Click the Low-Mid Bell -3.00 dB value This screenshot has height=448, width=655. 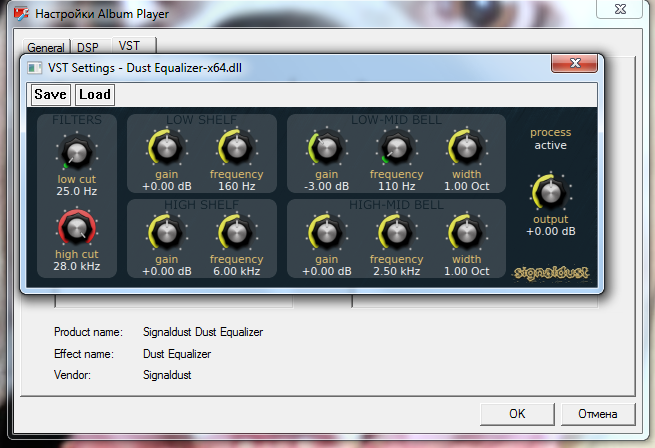tap(327, 186)
